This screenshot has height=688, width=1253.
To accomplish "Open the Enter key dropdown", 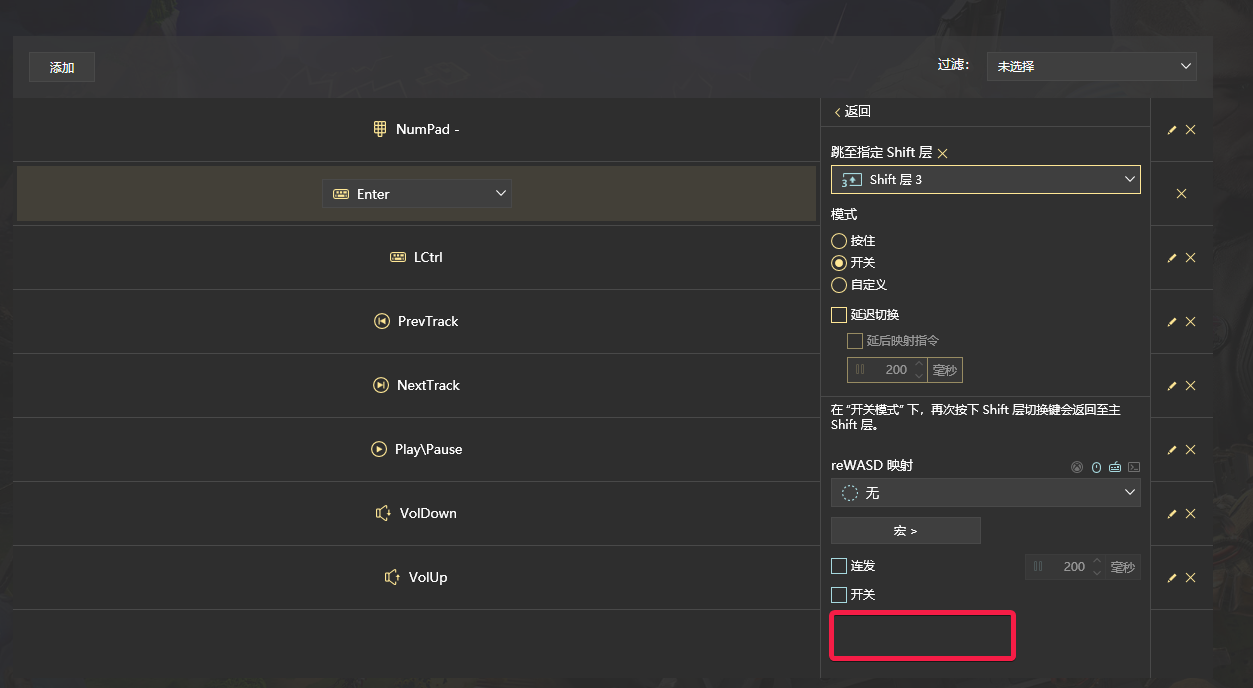I will 417,194.
